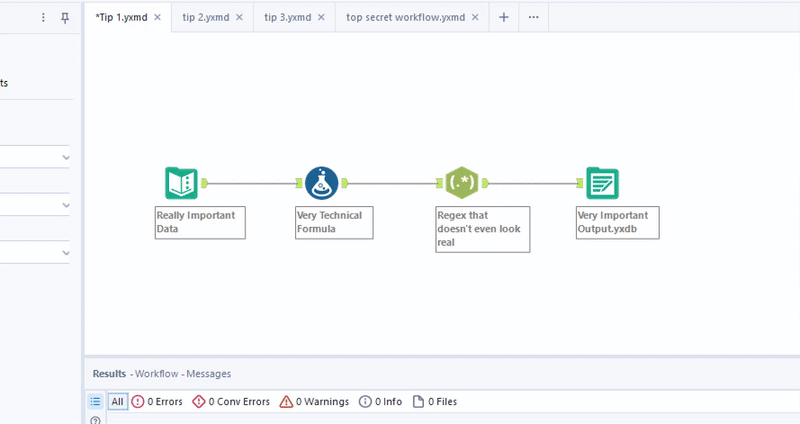This screenshot has width=800, height=424.
Task: Click the Really Important Data annotation
Action: coord(200,222)
